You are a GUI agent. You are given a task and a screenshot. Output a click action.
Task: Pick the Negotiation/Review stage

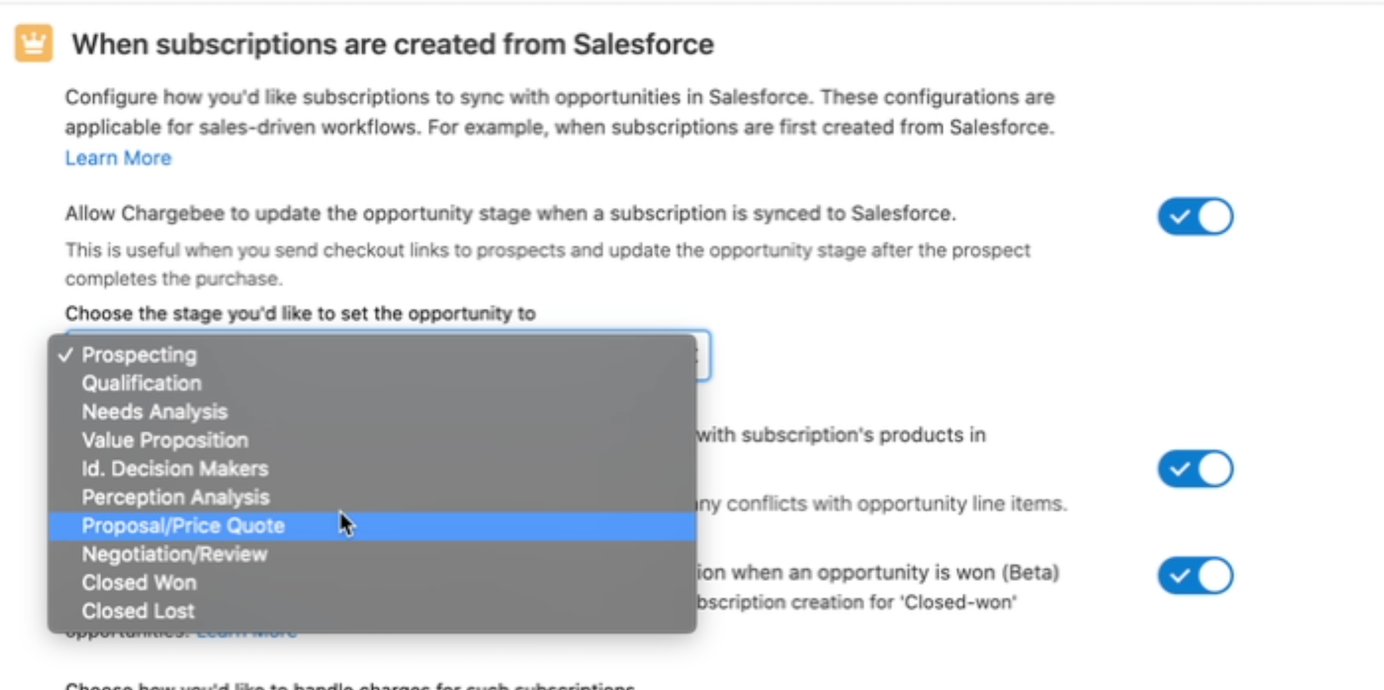tap(174, 554)
